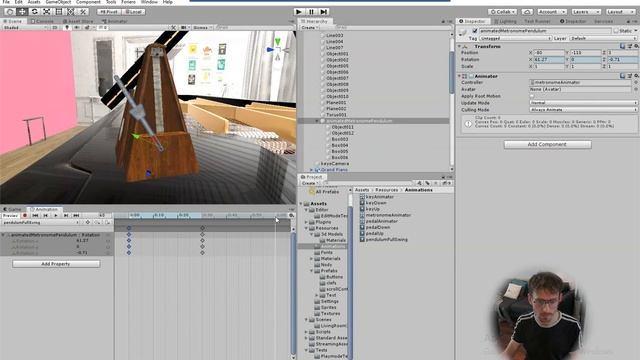
Task: Click the main toolbar Play button
Action: pos(299,12)
